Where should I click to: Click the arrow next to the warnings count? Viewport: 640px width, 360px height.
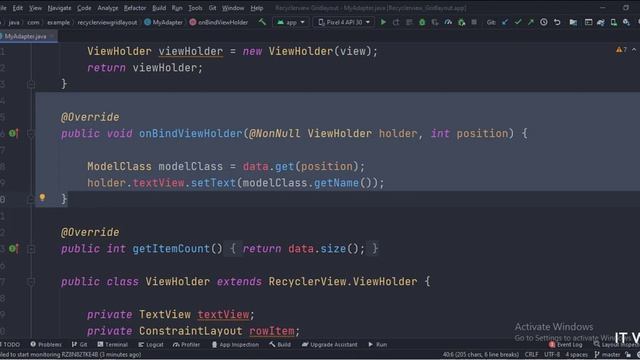tap(634, 50)
